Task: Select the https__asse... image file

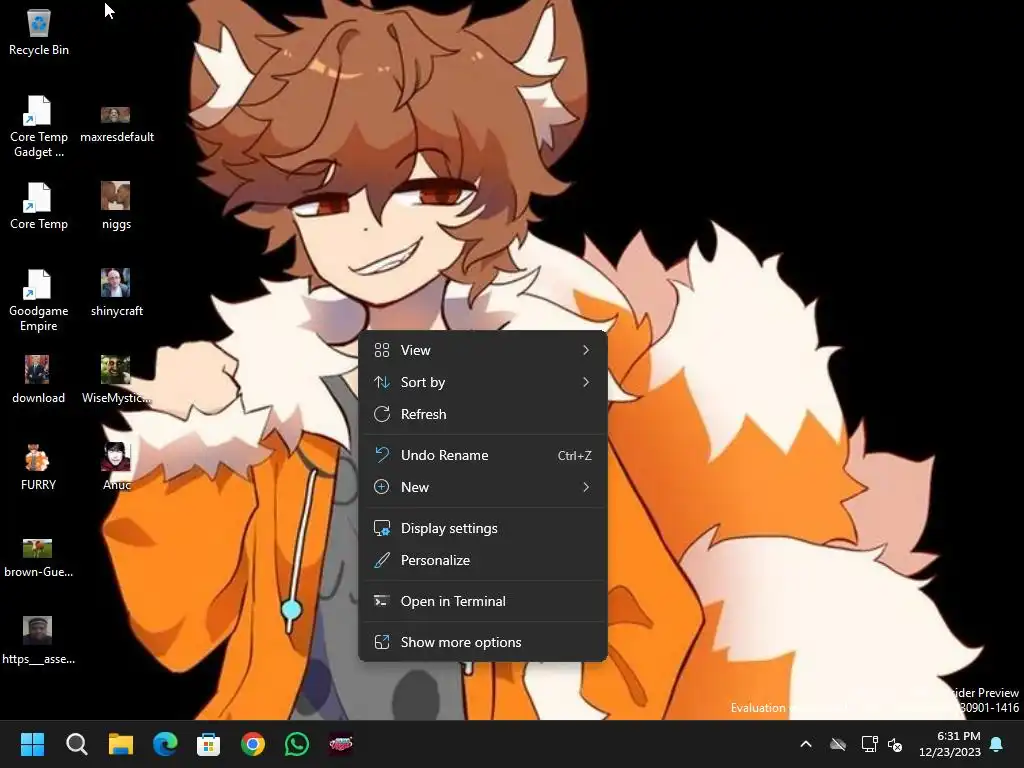Action: coord(38,641)
